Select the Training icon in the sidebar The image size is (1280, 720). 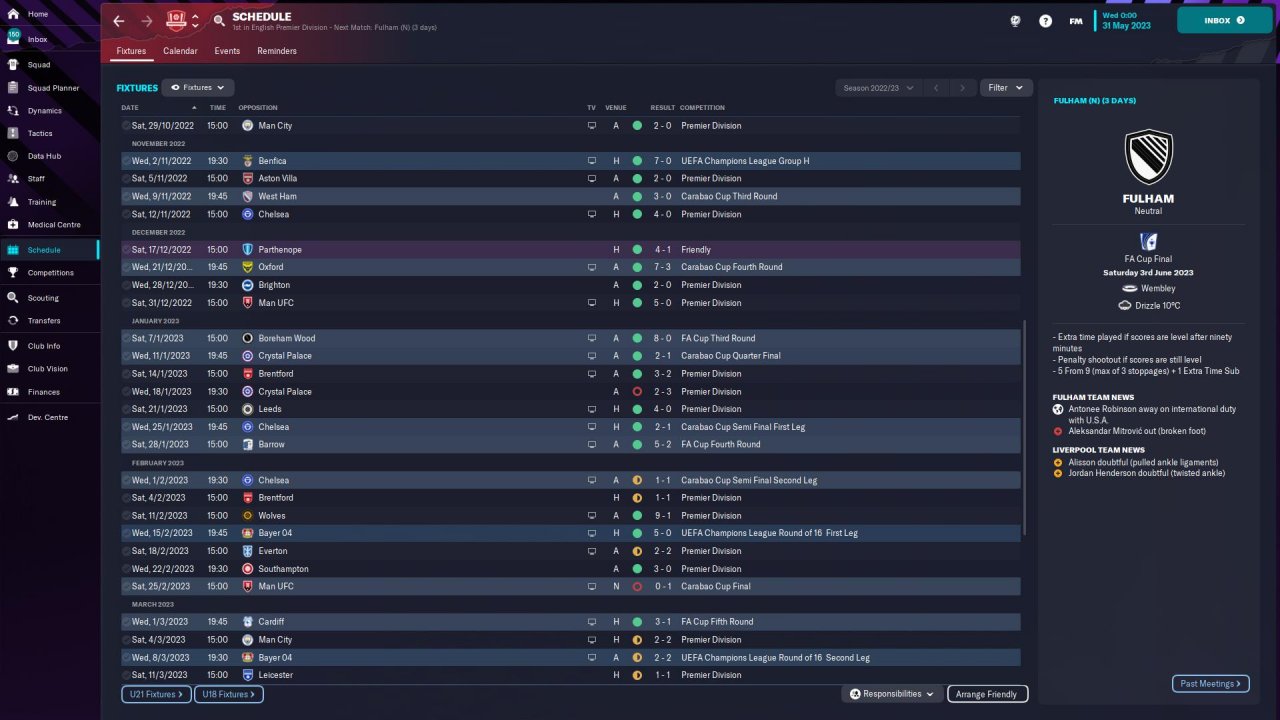click(13, 202)
